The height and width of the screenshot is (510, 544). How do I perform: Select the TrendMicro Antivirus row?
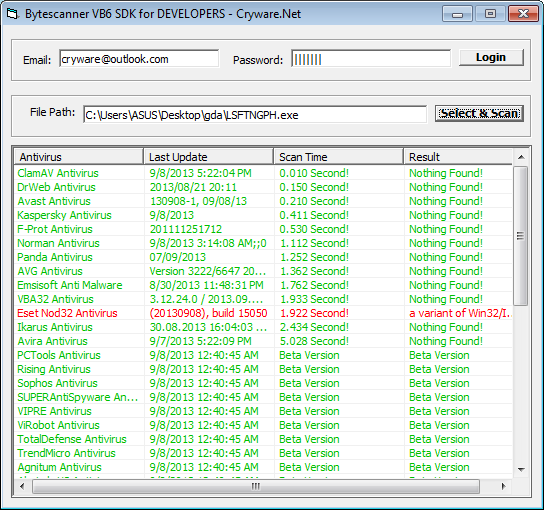coord(263,453)
